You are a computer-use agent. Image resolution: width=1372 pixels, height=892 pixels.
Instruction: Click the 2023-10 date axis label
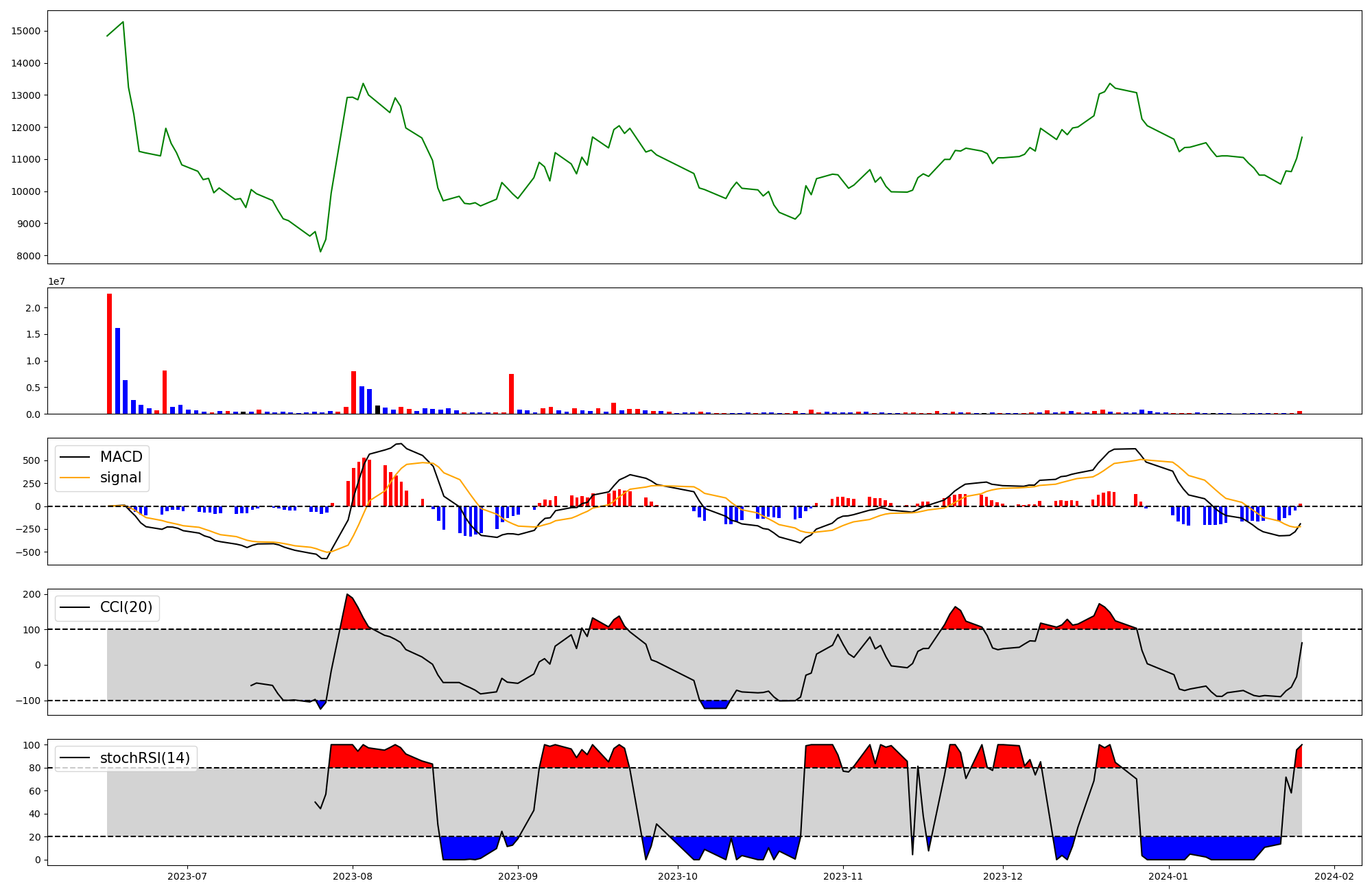(x=678, y=876)
